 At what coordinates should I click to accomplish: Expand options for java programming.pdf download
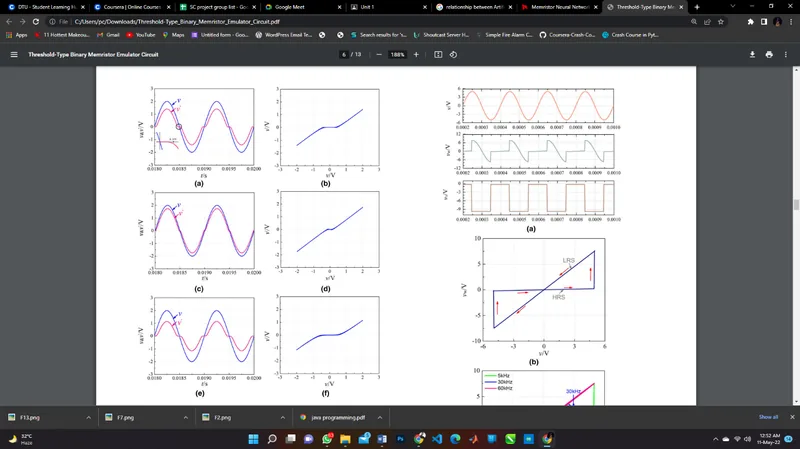point(380,417)
